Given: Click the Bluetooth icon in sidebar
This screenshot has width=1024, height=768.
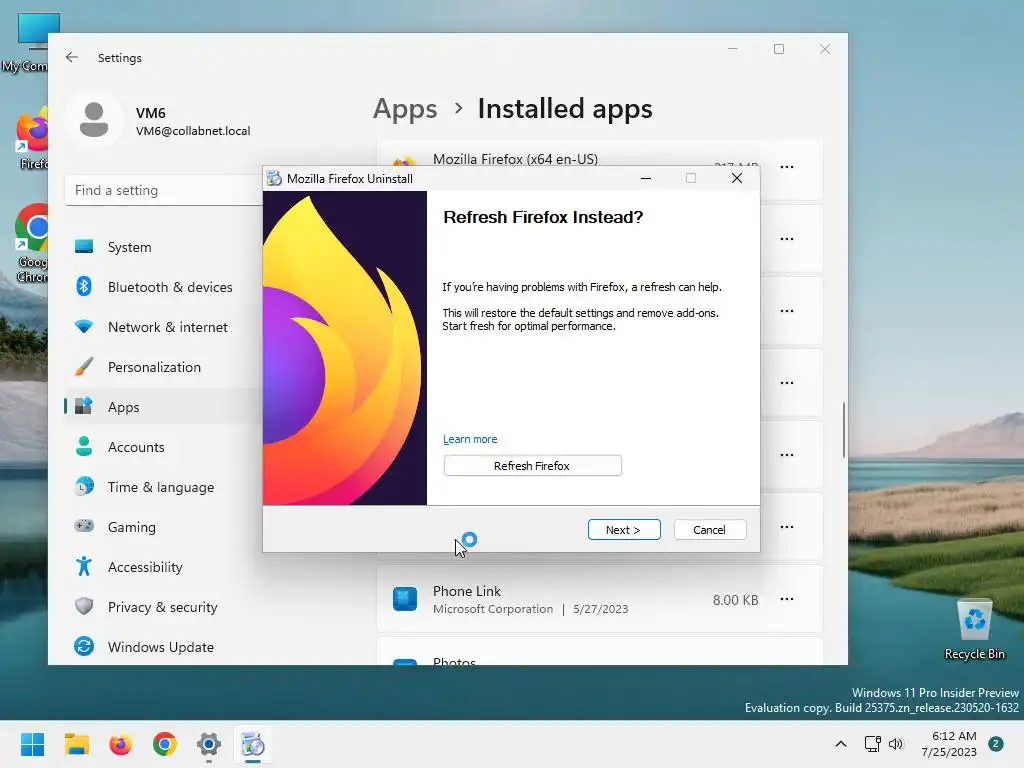Looking at the screenshot, I should pyautogui.click(x=84, y=286).
